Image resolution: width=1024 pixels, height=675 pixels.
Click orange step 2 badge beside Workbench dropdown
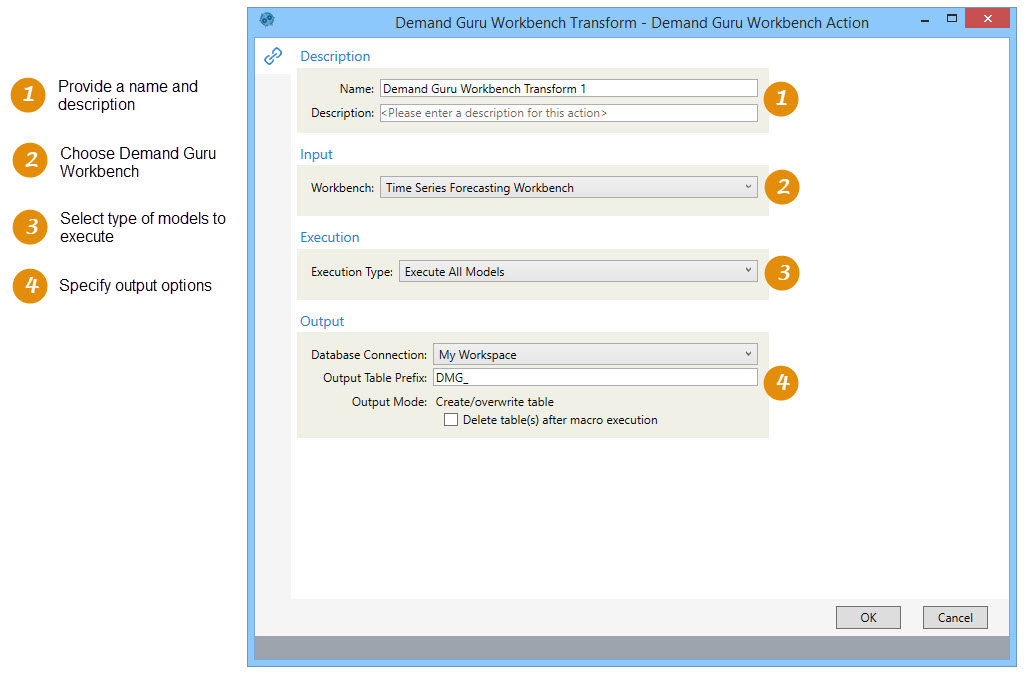782,187
